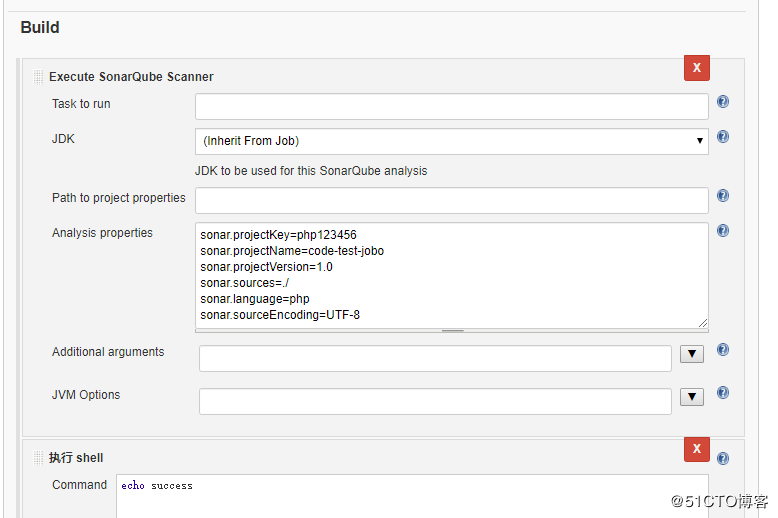Click help icon for the shell build step

tap(723, 459)
